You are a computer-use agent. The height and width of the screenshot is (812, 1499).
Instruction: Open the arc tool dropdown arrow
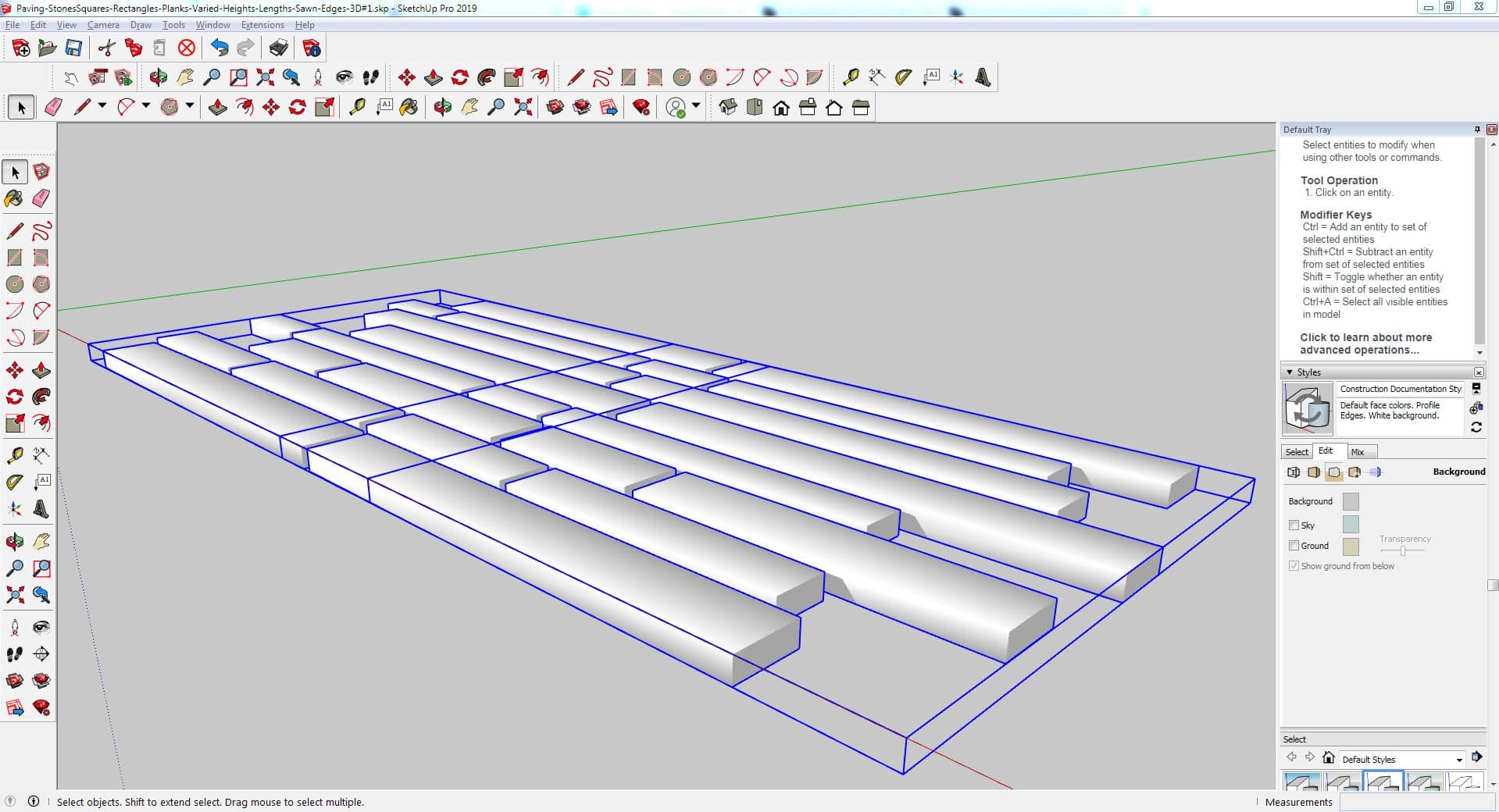[x=145, y=105]
